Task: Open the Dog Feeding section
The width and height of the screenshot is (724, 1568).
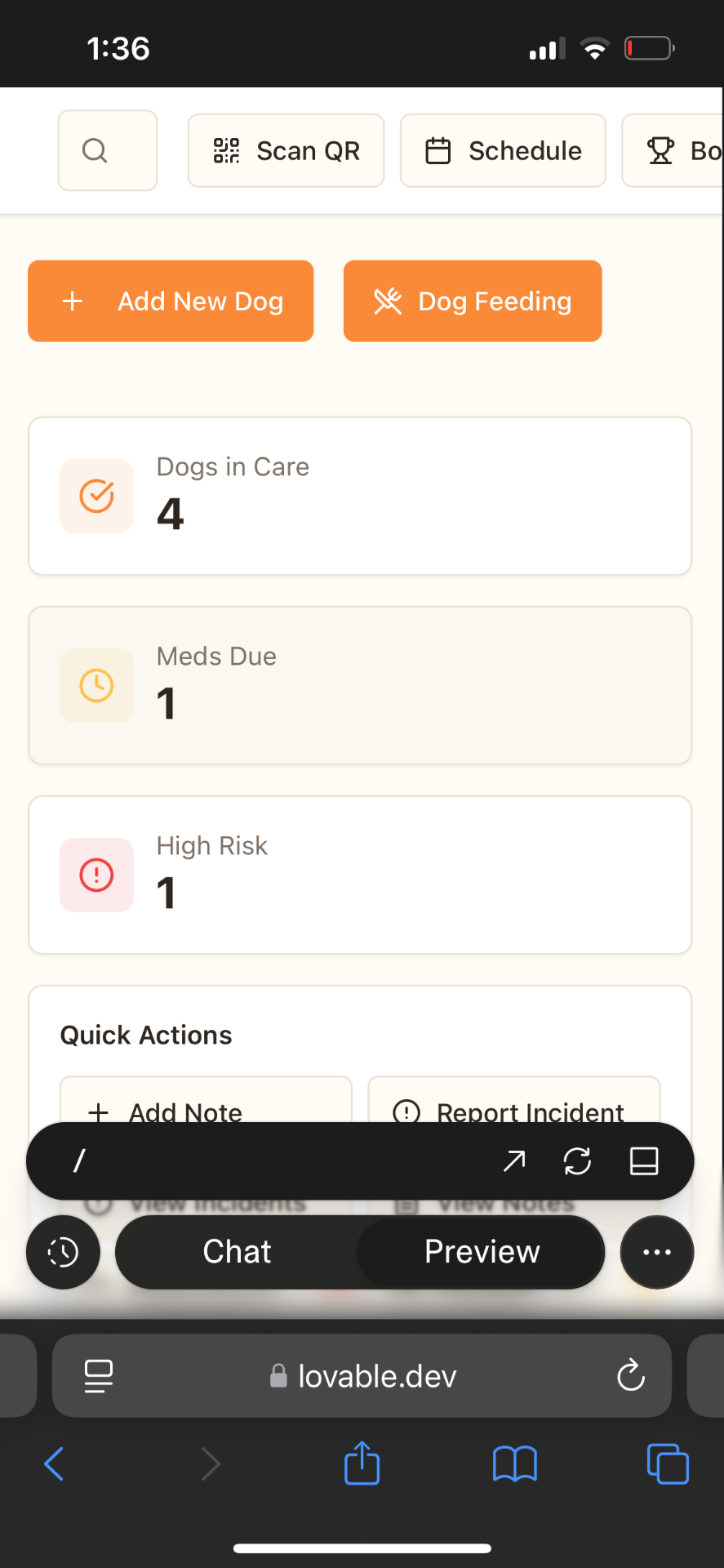Action: [x=473, y=301]
